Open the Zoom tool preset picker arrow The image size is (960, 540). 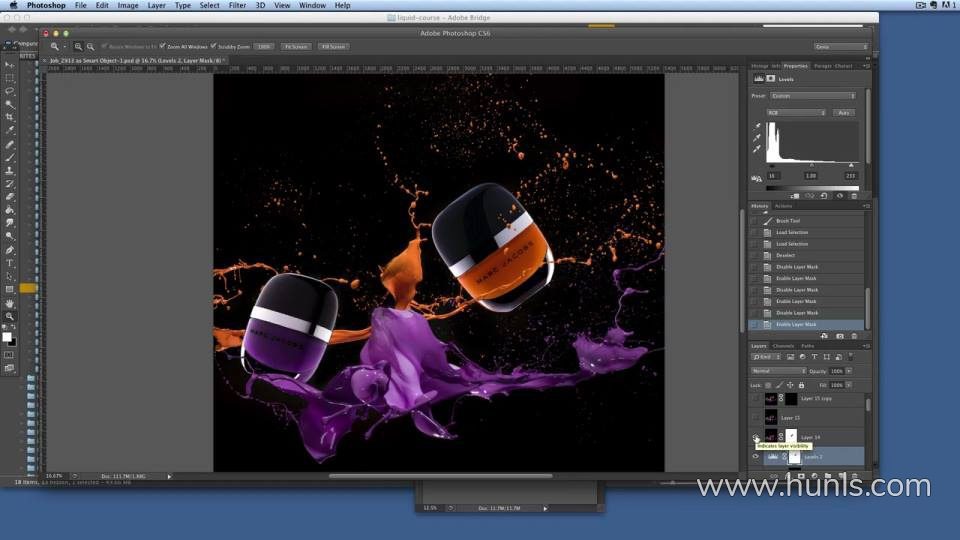[x=64, y=47]
